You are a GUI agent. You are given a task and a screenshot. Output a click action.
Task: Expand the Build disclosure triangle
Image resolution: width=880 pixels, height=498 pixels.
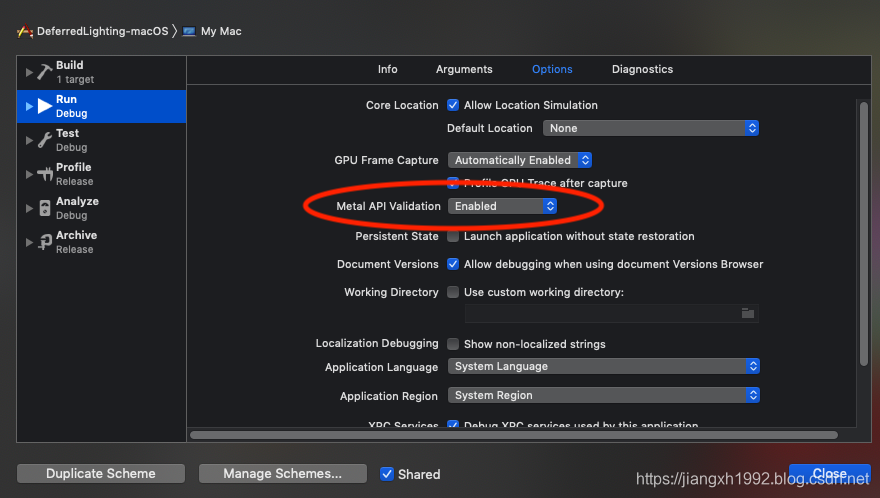[29, 72]
